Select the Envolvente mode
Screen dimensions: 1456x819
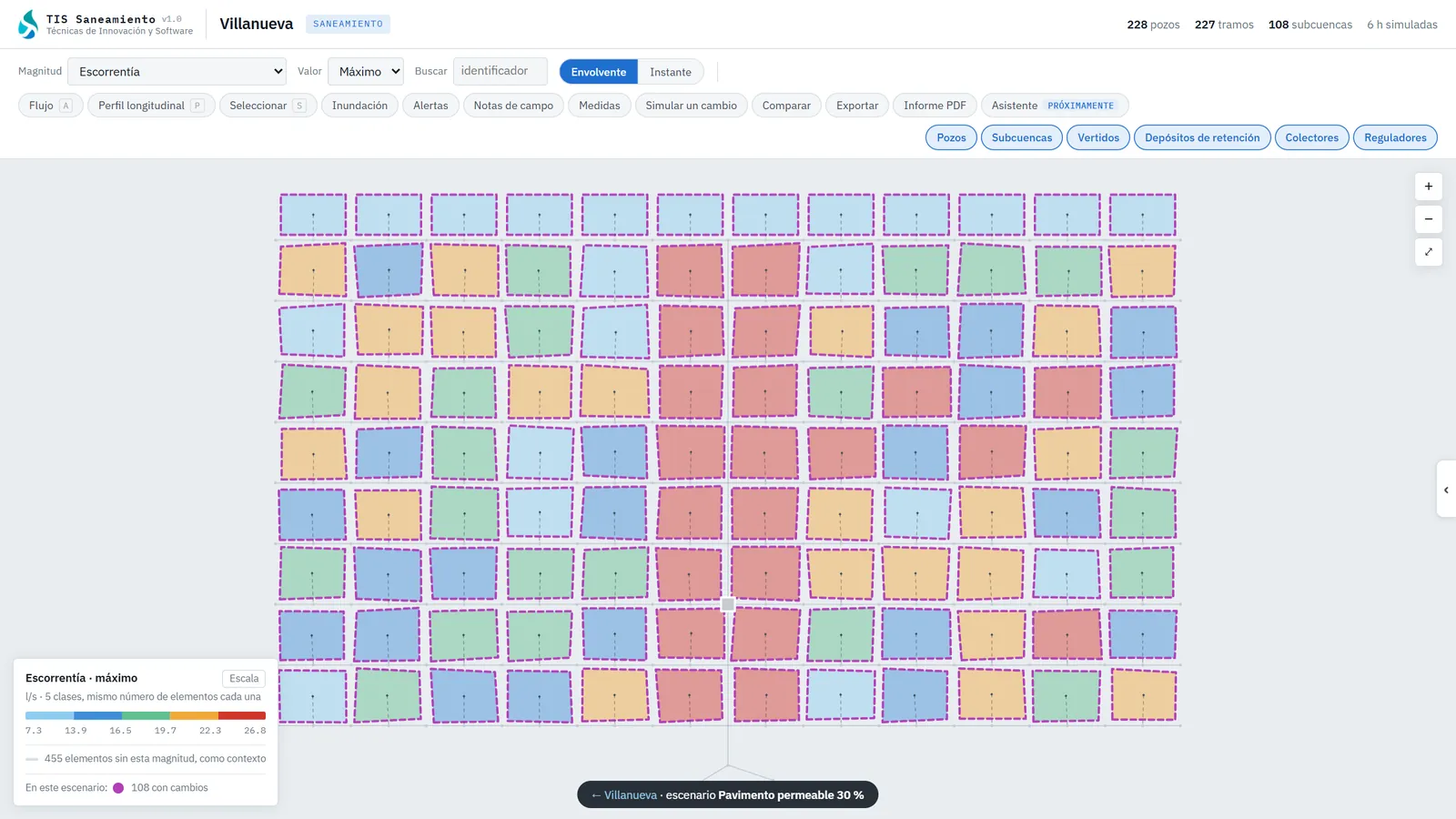click(599, 72)
